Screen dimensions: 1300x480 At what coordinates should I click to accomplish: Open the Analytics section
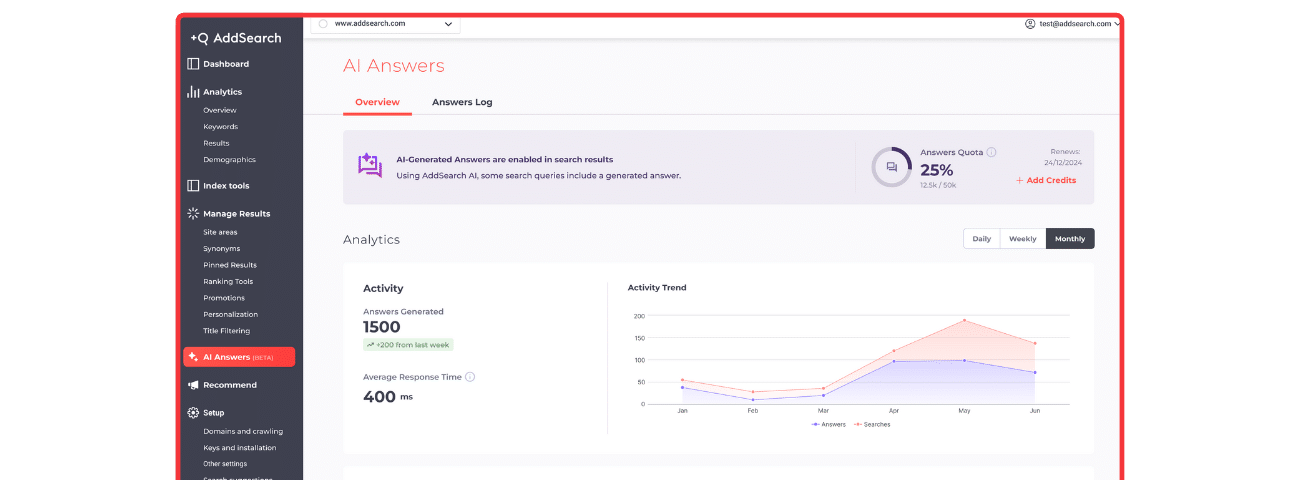(x=222, y=92)
